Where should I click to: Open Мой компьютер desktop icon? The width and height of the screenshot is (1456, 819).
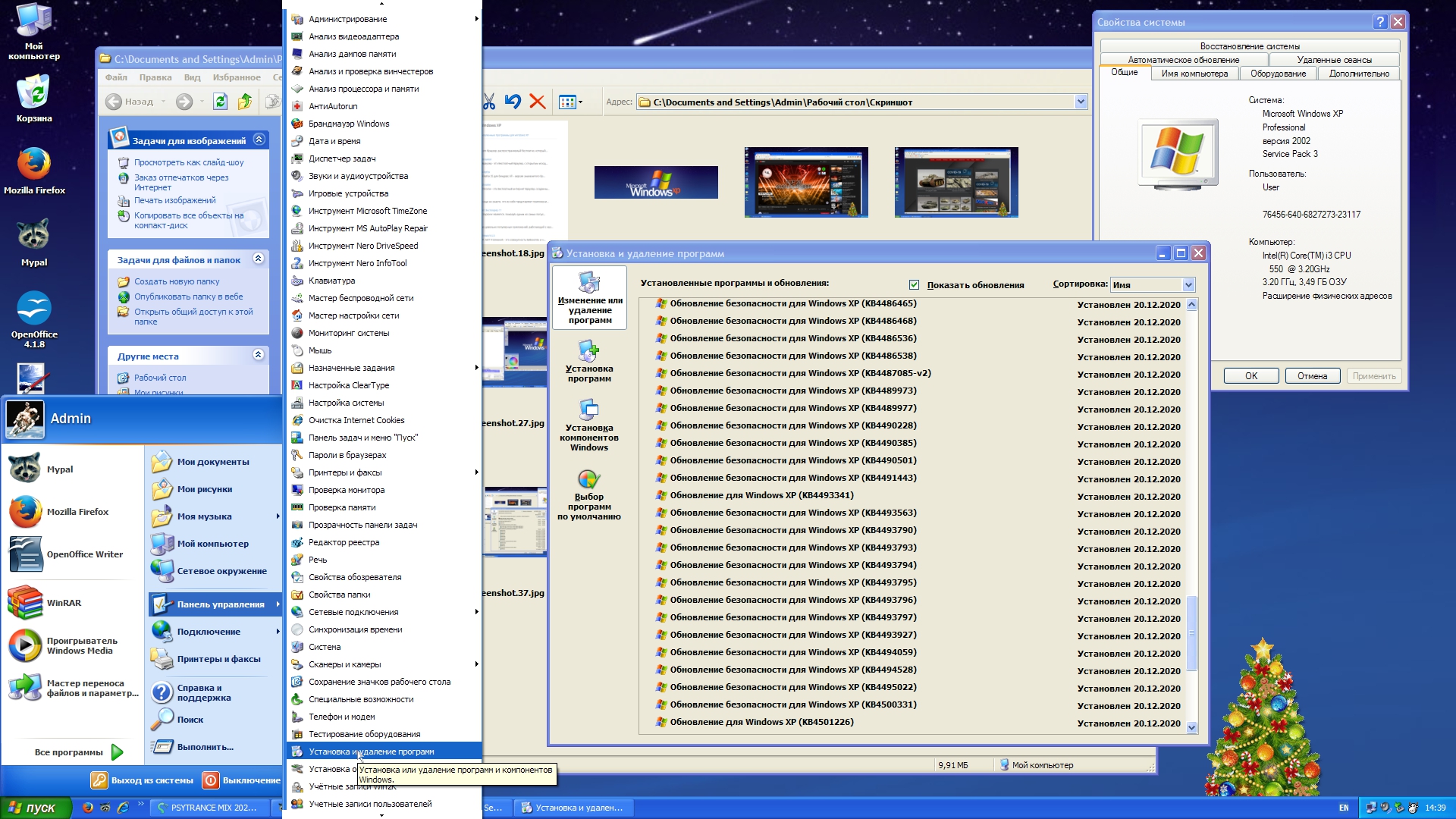pyautogui.click(x=34, y=32)
